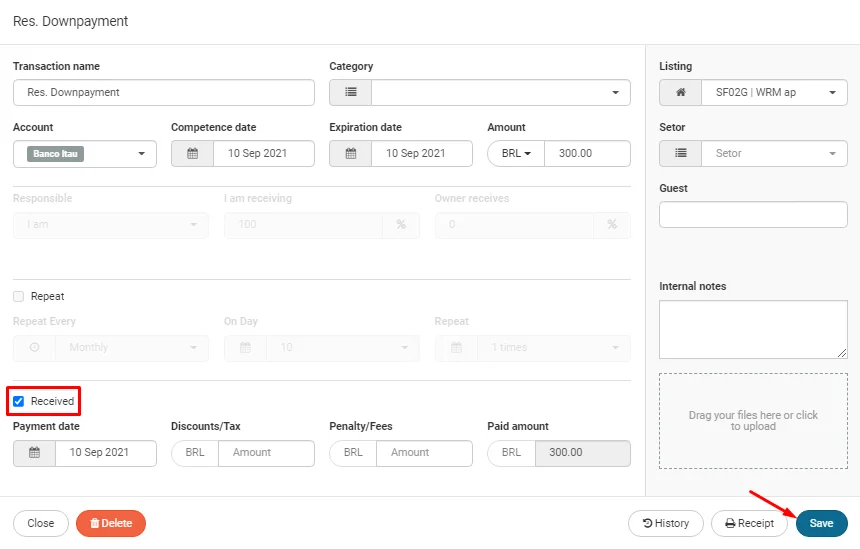Click the Expiration date calendar icon
The image size is (860, 549).
coord(350,154)
